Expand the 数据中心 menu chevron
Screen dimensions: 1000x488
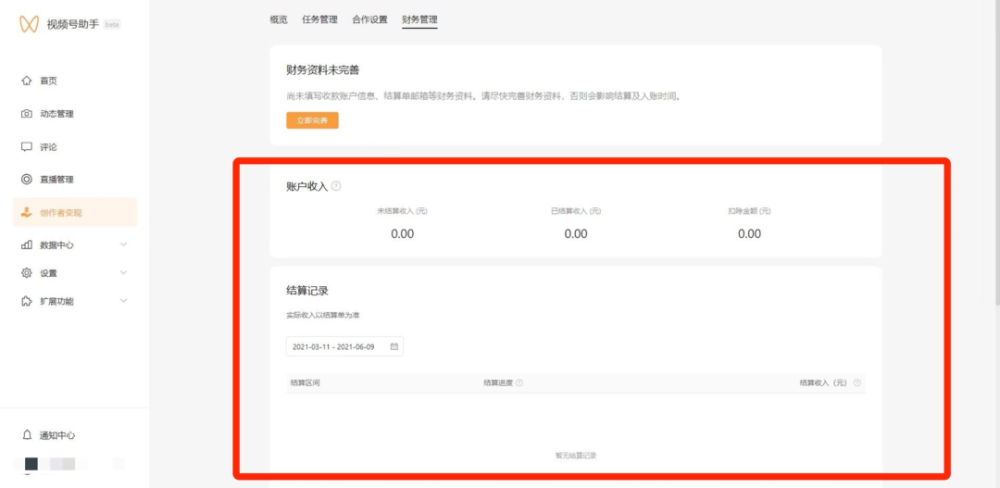click(124, 244)
